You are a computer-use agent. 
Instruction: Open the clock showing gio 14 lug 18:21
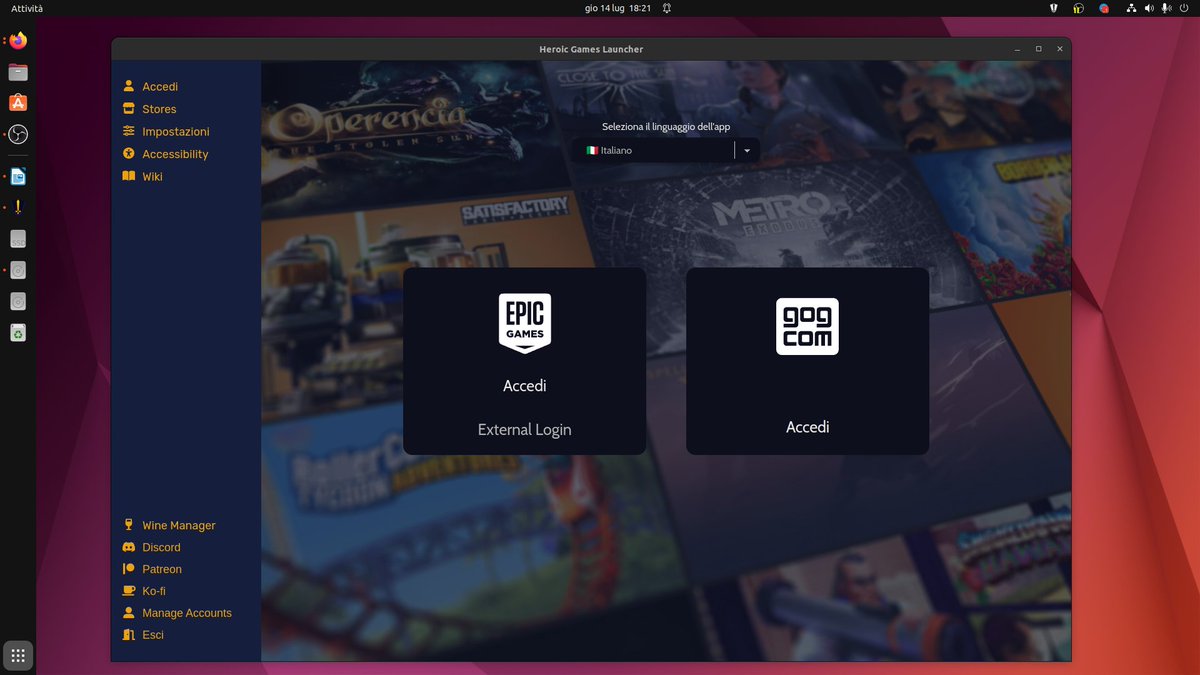coord(618,8)
